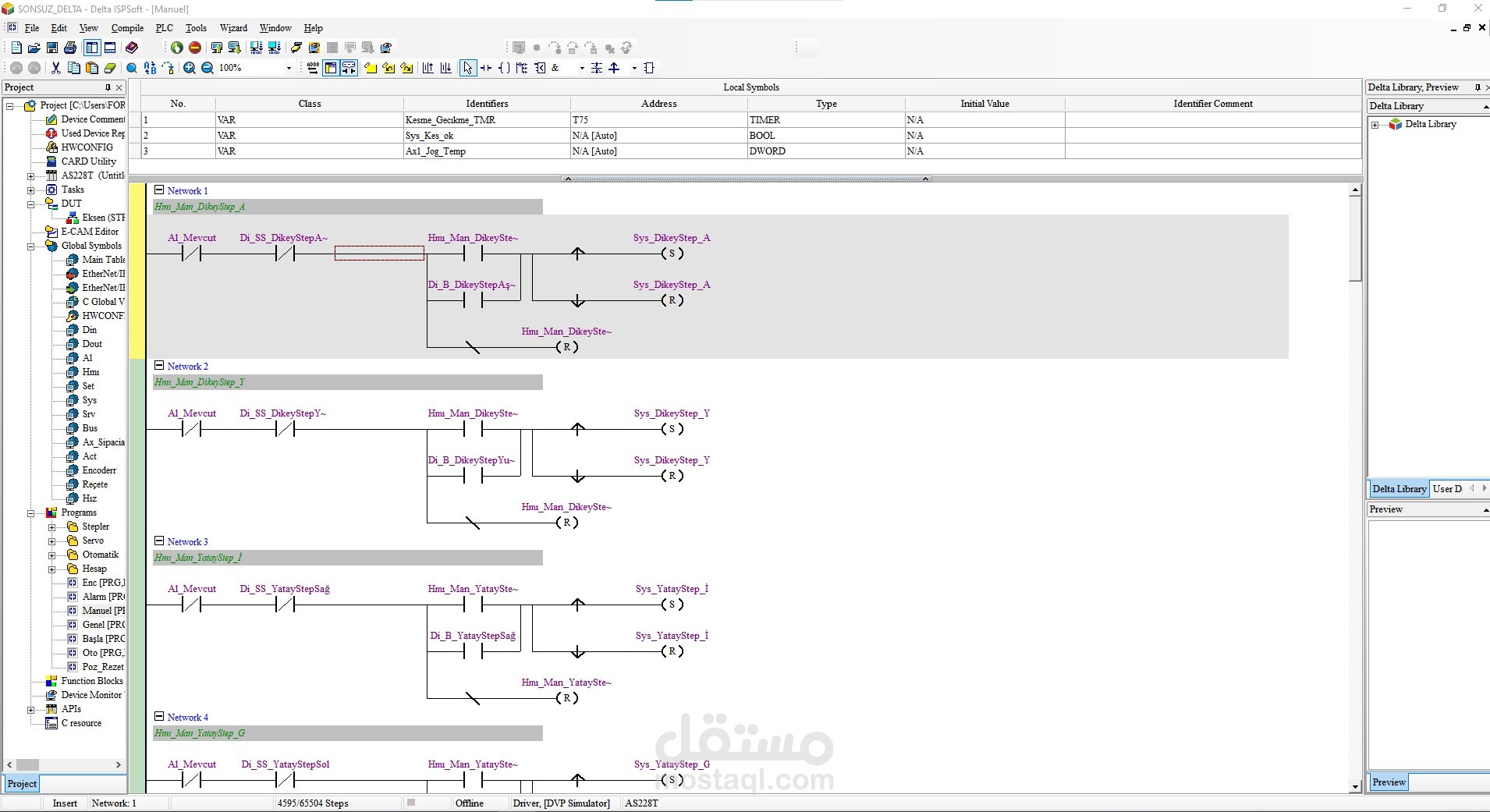Print using the printer icon
This screenshot has height=812, width=1490.
click(x=70, y=48)
